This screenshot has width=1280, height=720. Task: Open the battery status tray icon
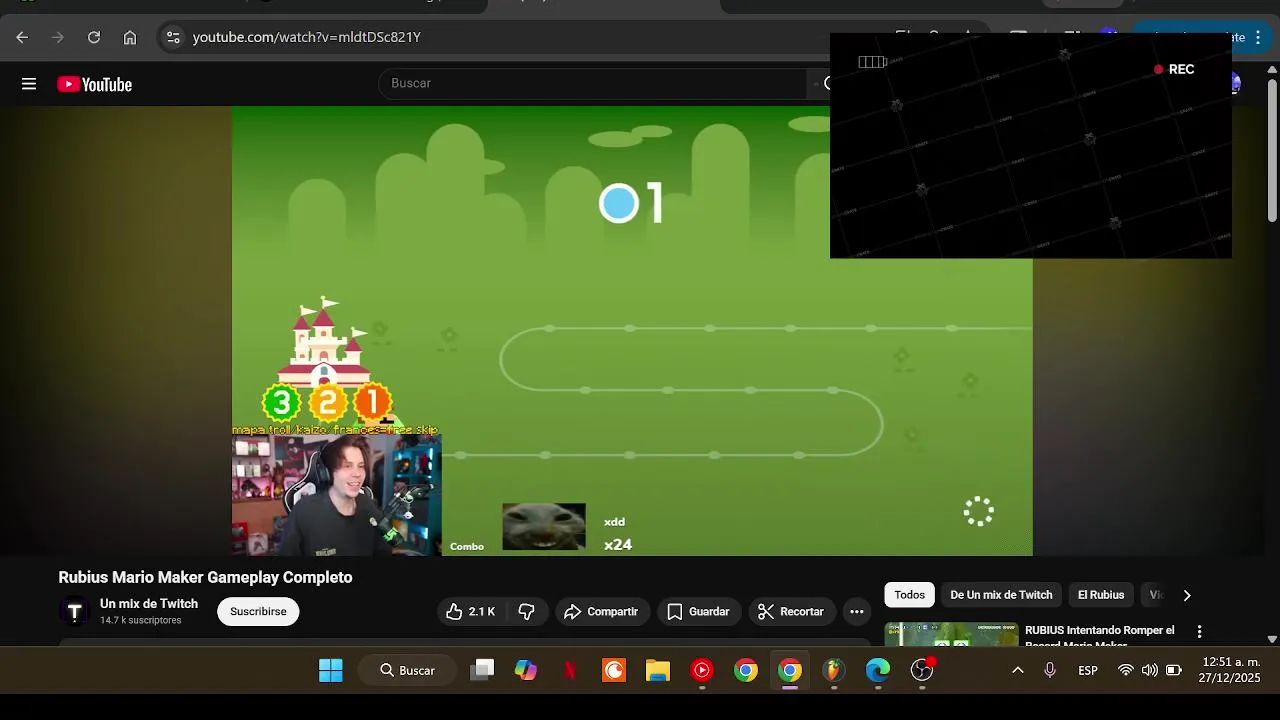click(1174, 670)
